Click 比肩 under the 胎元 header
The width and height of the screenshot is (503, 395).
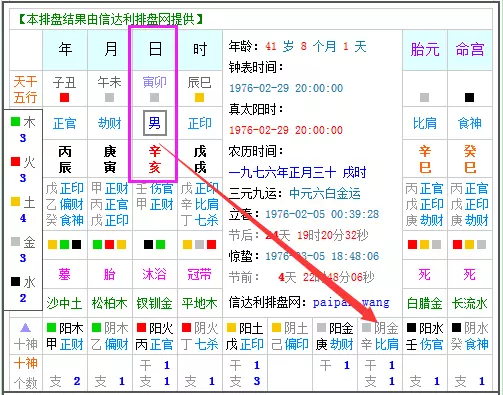(425, 123)
